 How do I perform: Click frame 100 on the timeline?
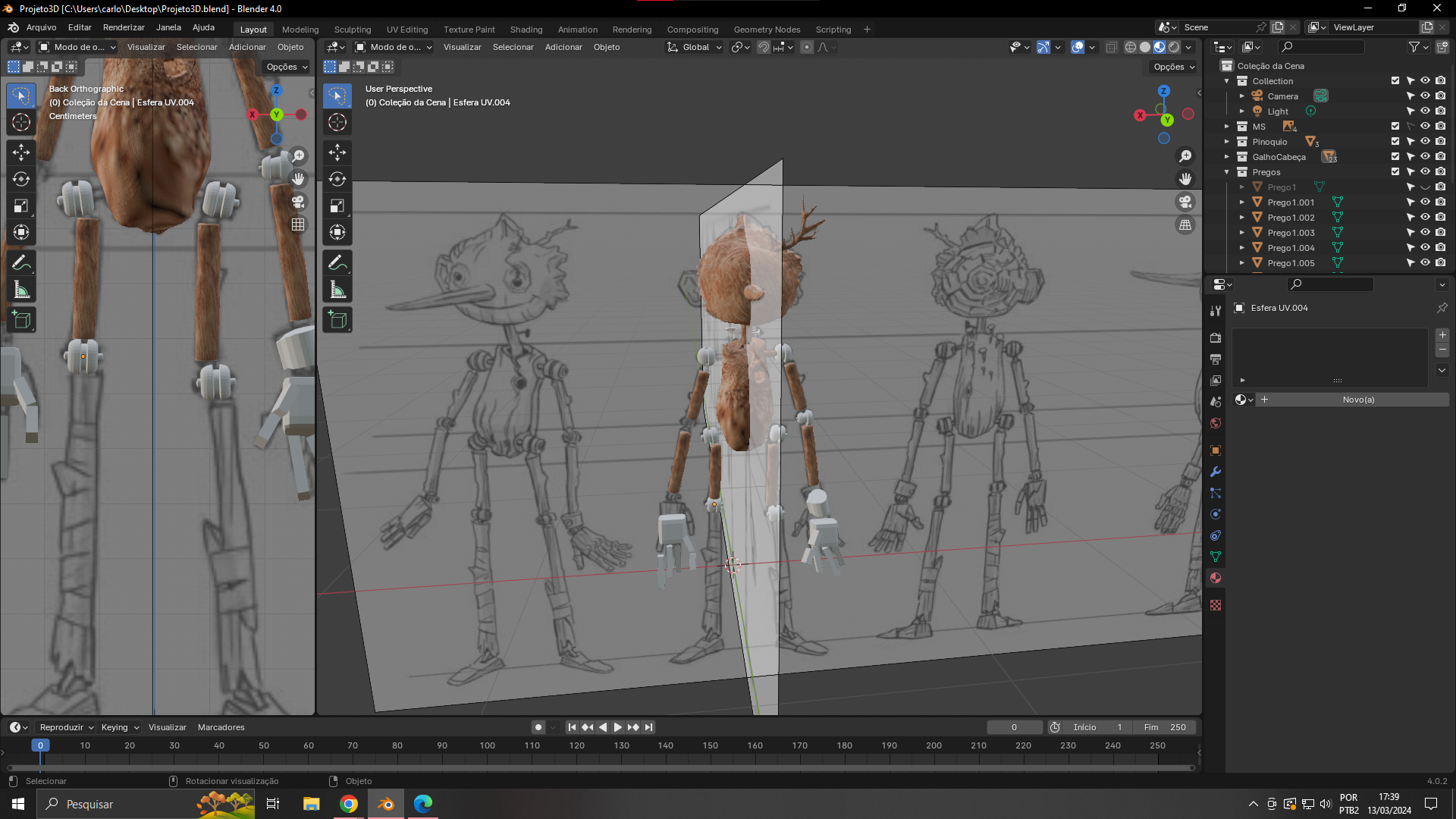click(x=488, y=745)
